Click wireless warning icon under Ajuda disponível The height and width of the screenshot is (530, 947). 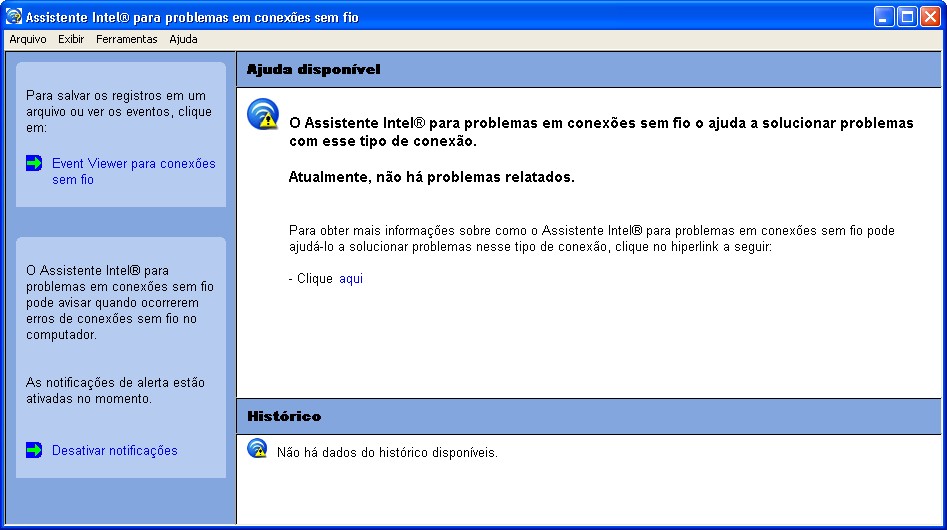coord(263,114)
